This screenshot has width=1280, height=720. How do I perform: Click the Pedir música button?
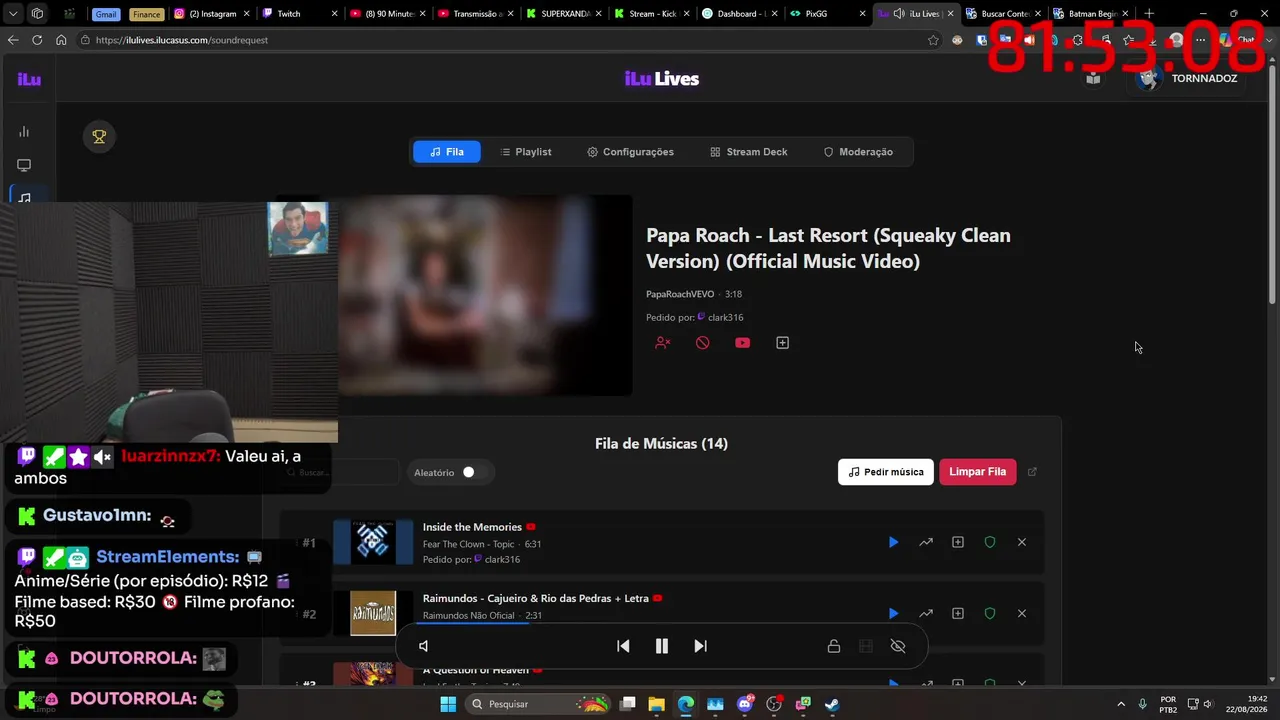pos(886,472)
